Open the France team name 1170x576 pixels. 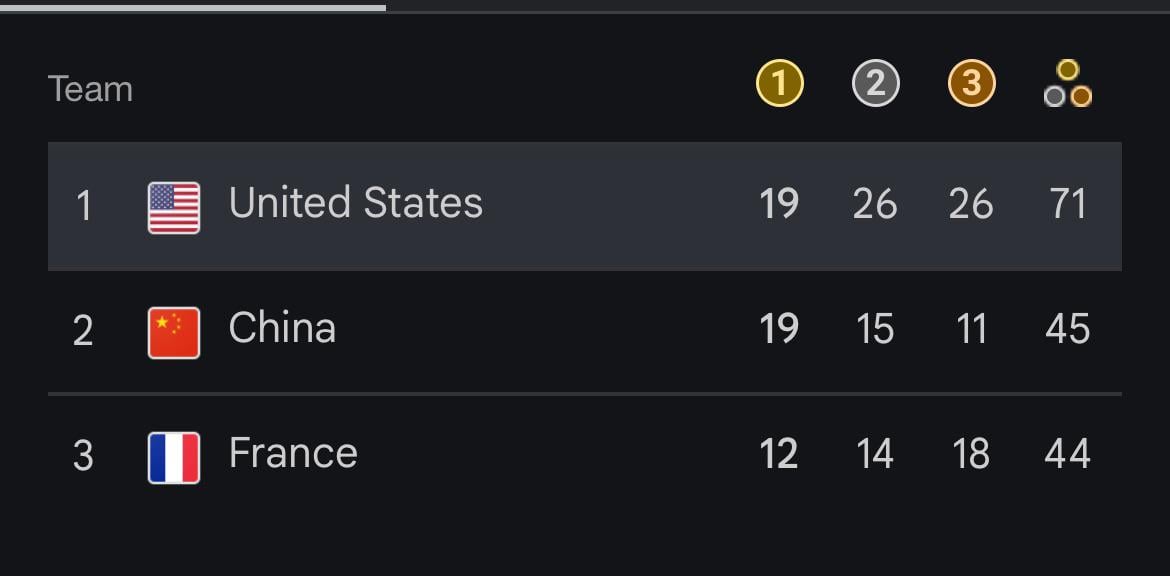293,454
